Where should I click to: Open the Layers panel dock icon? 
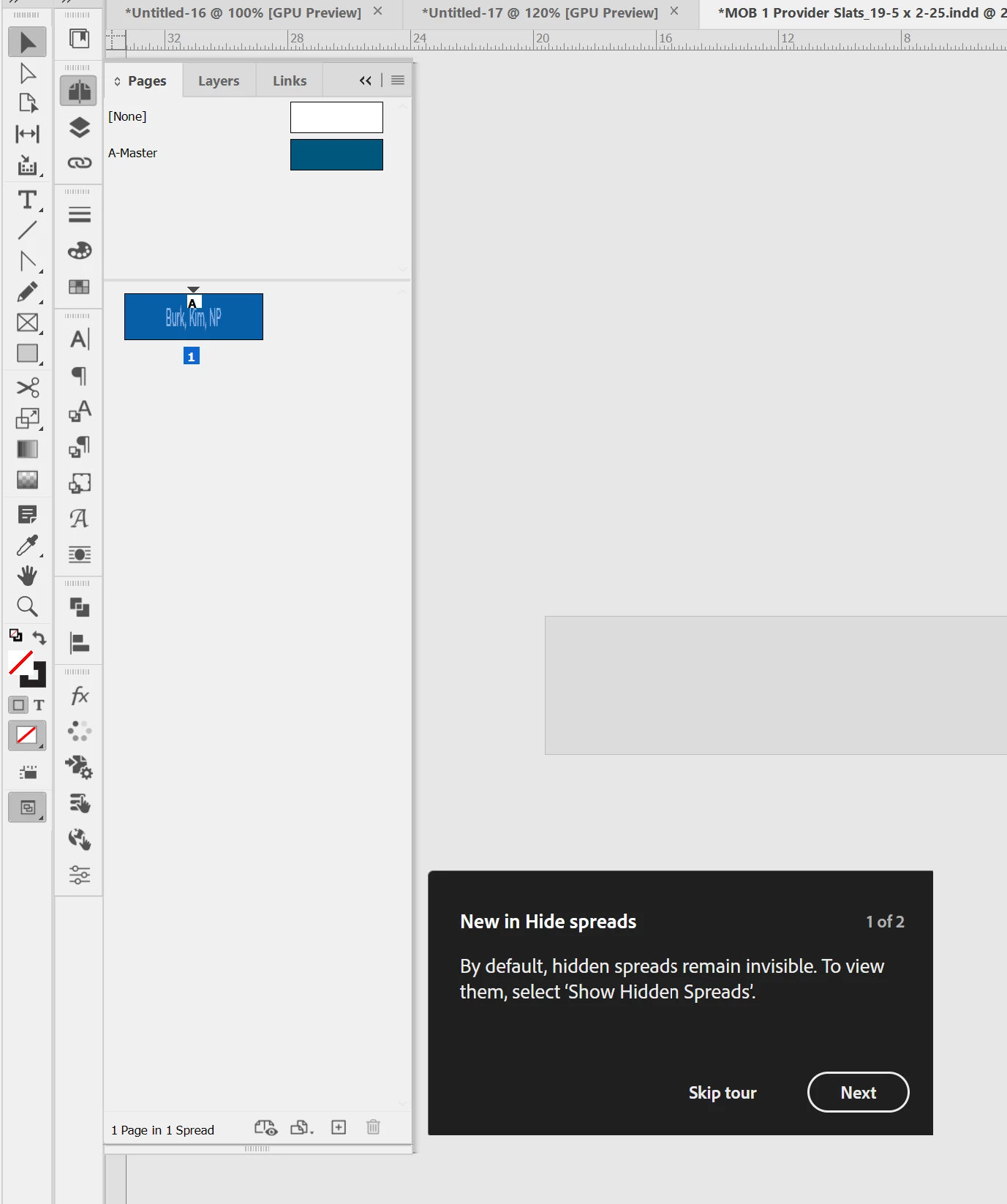79,127
